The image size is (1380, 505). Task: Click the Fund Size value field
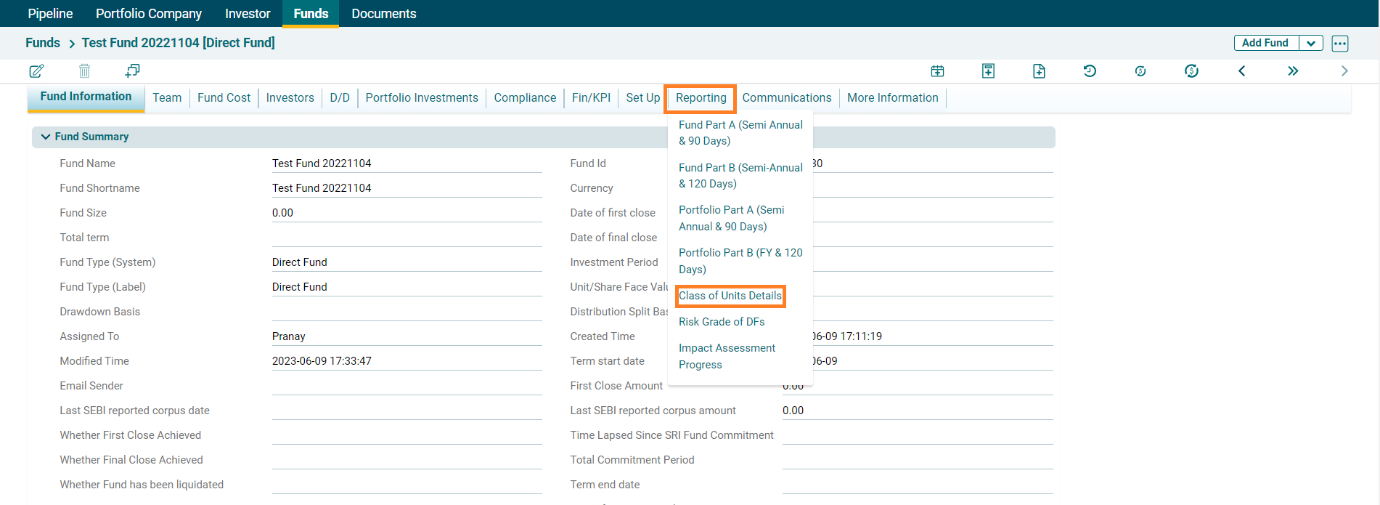(x=406, y=213)
